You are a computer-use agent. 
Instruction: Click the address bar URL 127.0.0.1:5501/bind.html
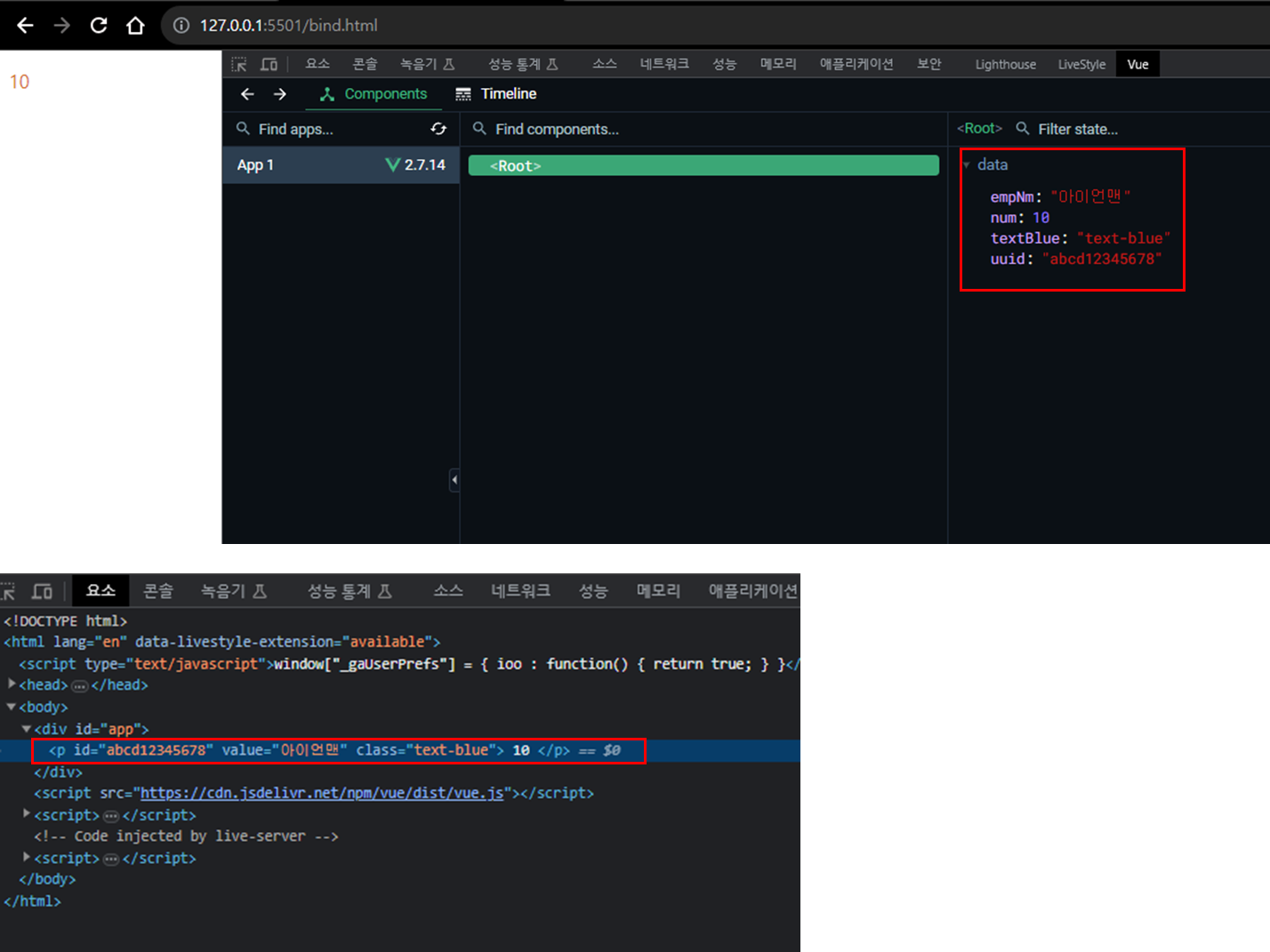coord(288,26)
